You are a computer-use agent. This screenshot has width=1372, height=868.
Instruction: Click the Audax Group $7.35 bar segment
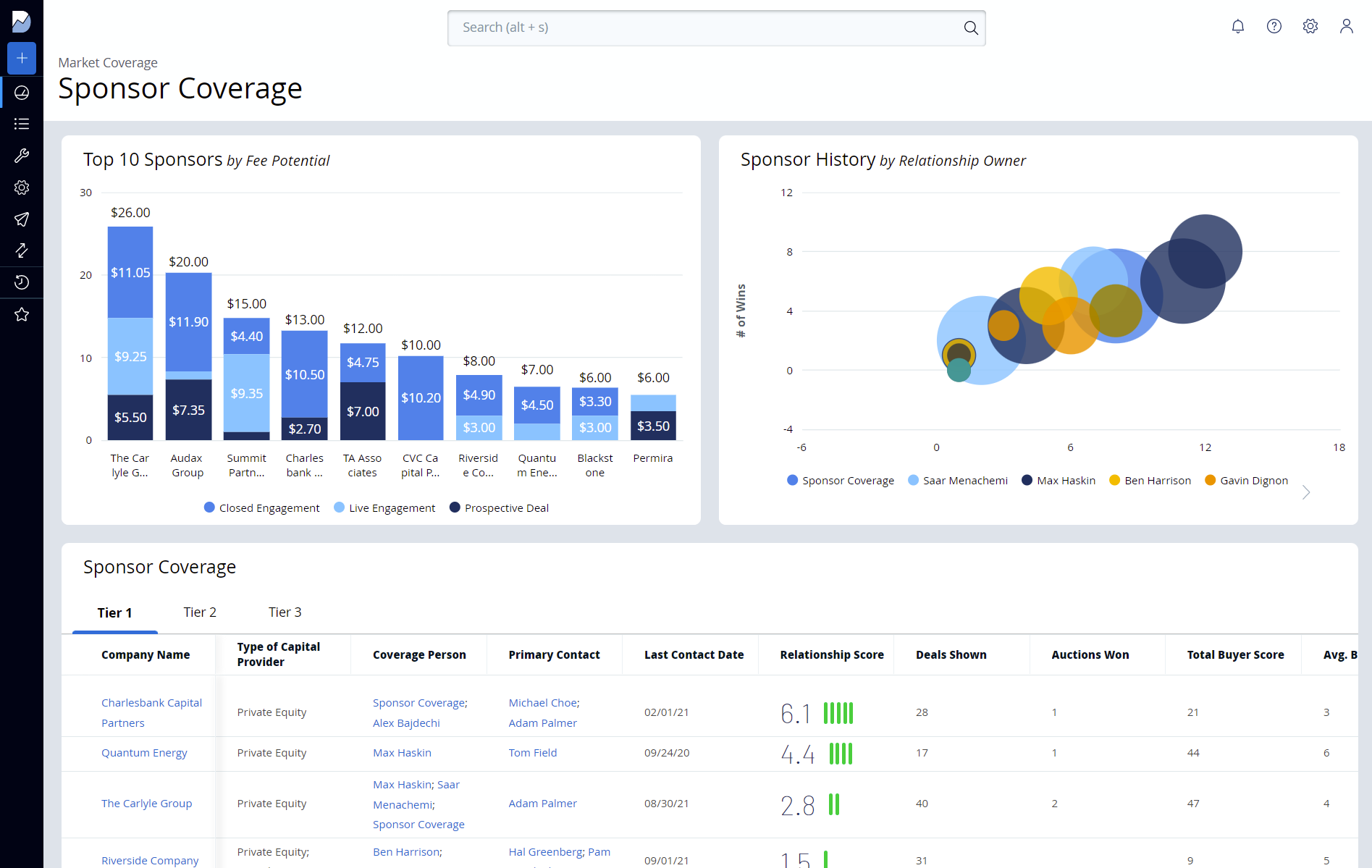(188, 410)
